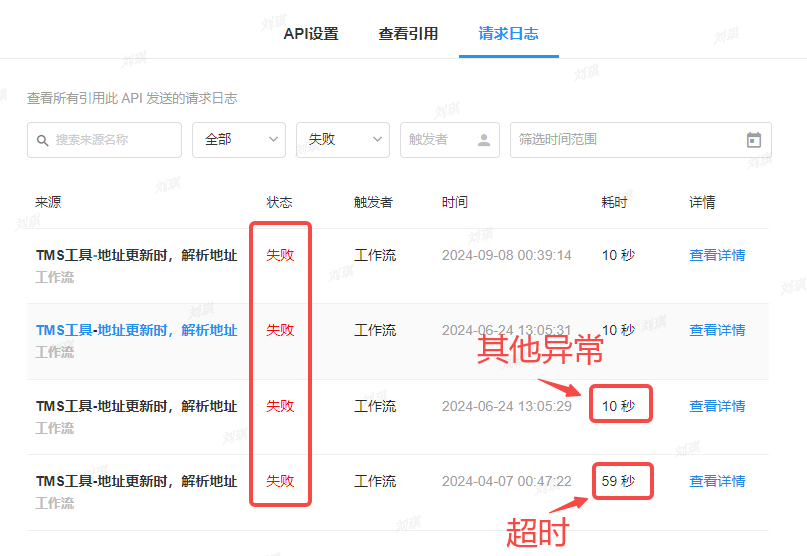The image size is (807, 556).
Task: View details for 2024-04-07 00:47:22 request
Action: (717, 481)
